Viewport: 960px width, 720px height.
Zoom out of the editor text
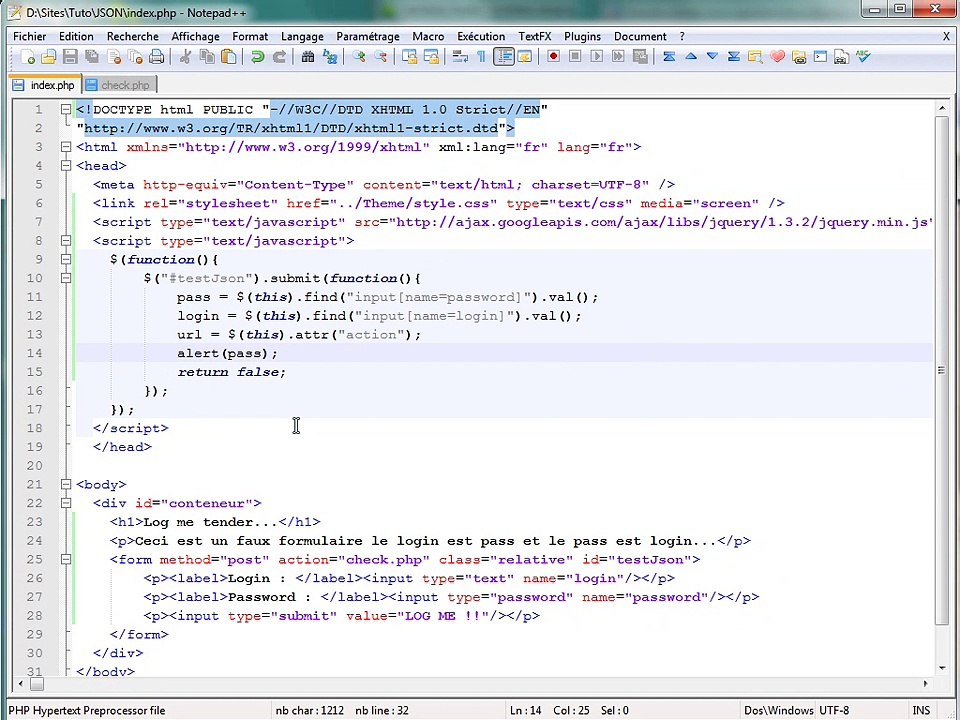point(380,57)
